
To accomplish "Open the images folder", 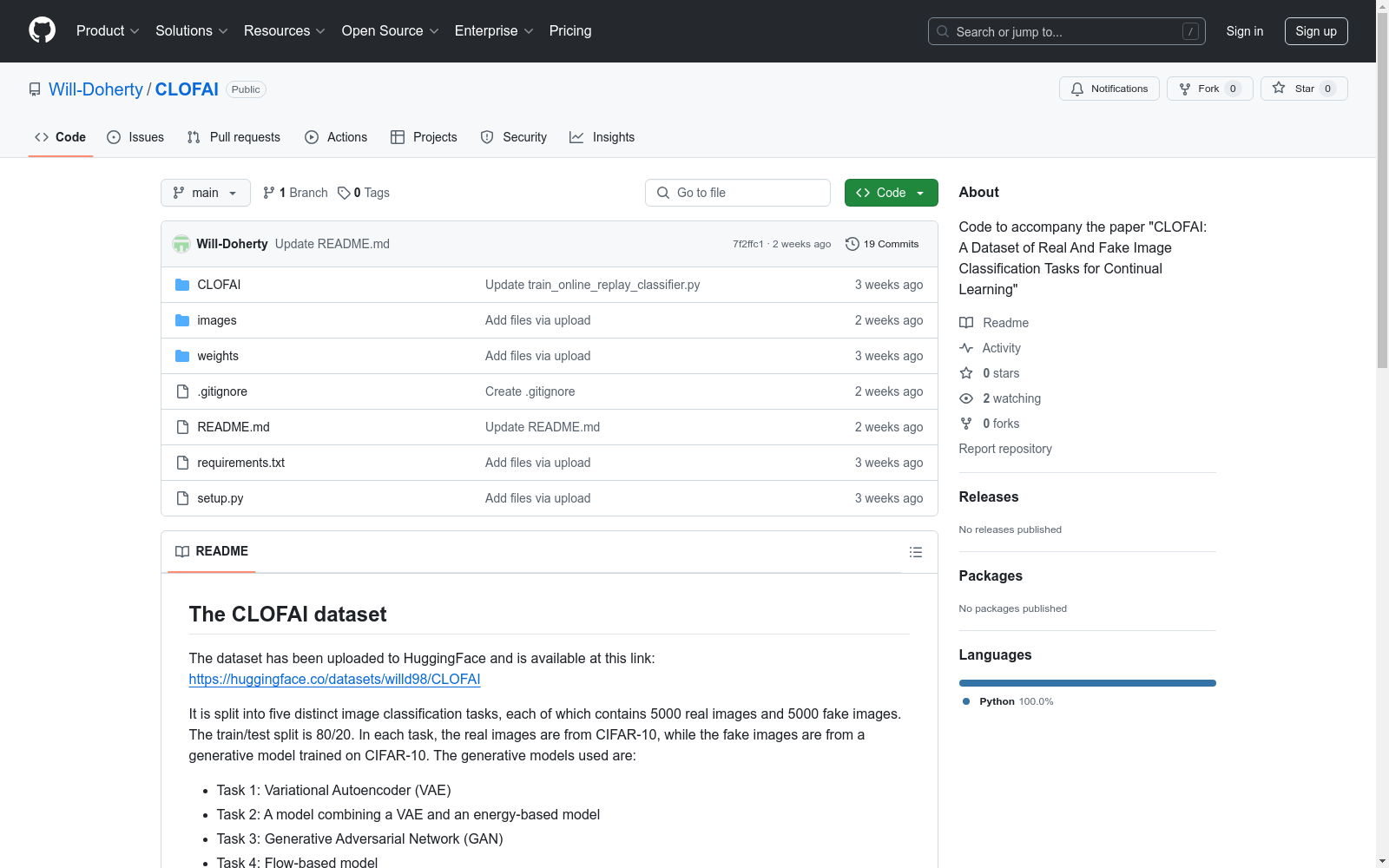I will [217, 320].
